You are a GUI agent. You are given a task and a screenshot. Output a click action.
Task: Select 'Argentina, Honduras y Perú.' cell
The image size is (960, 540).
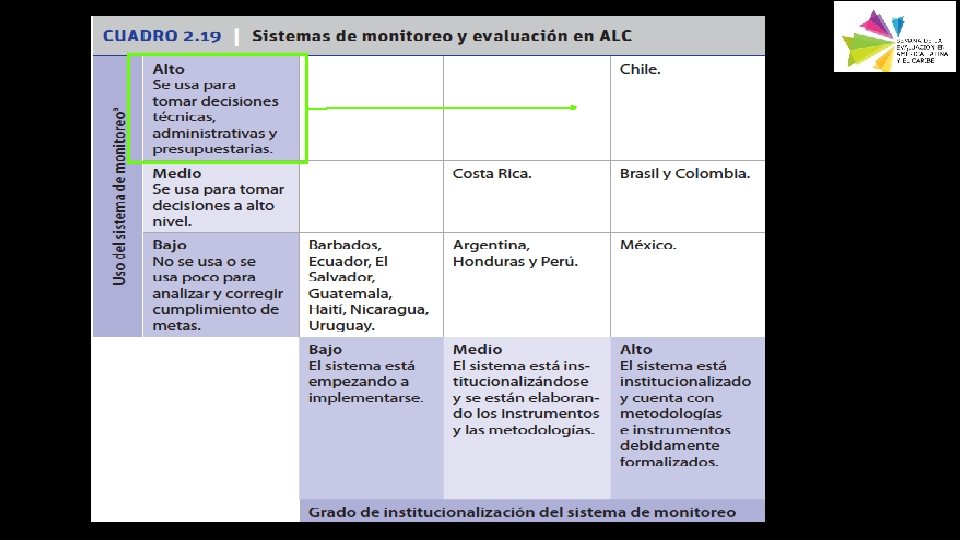527,285
